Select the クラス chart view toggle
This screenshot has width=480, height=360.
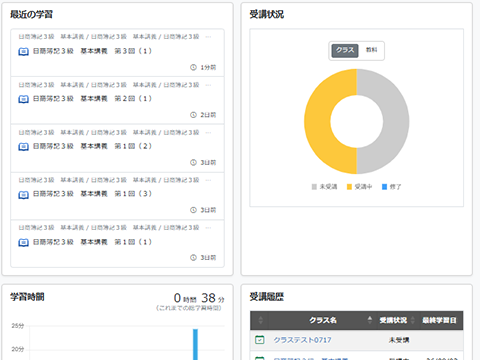(345, 51)
